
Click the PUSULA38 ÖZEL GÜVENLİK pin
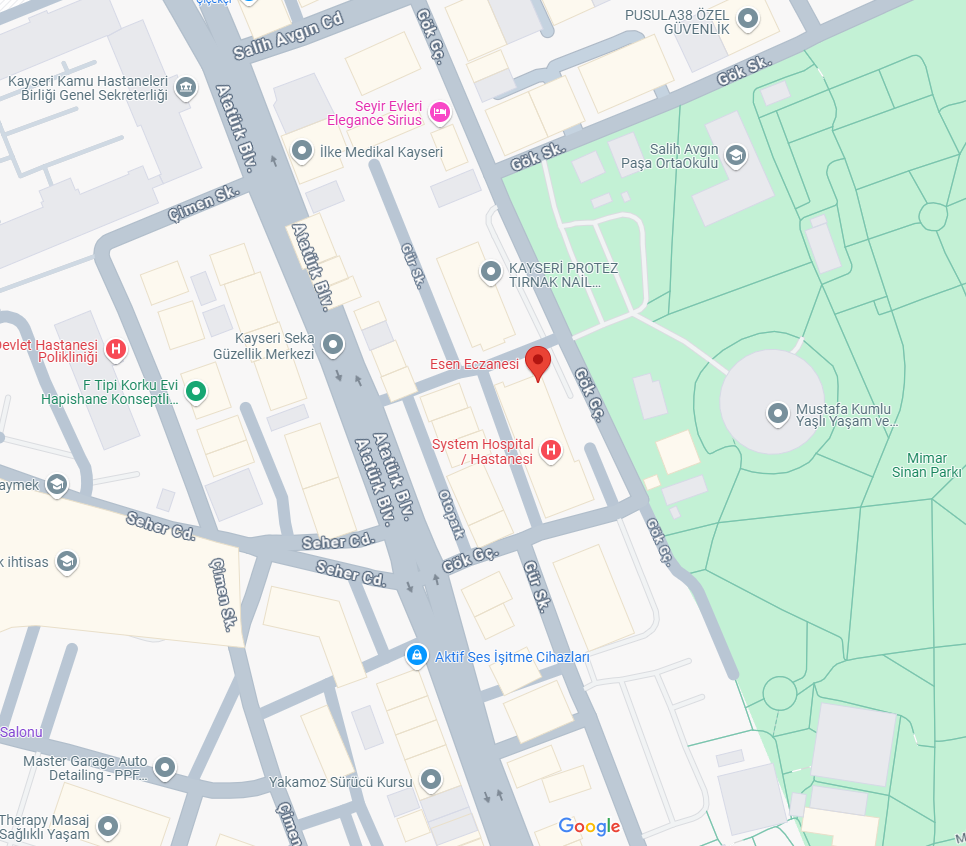[x=748, y=18]
